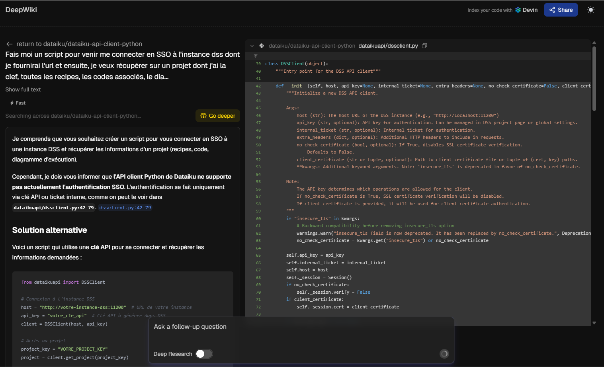Click the dataikuapi/dssclient.py file path
Image resolution: width=604 pixels, height=368 pixels.
pos(388,46)
